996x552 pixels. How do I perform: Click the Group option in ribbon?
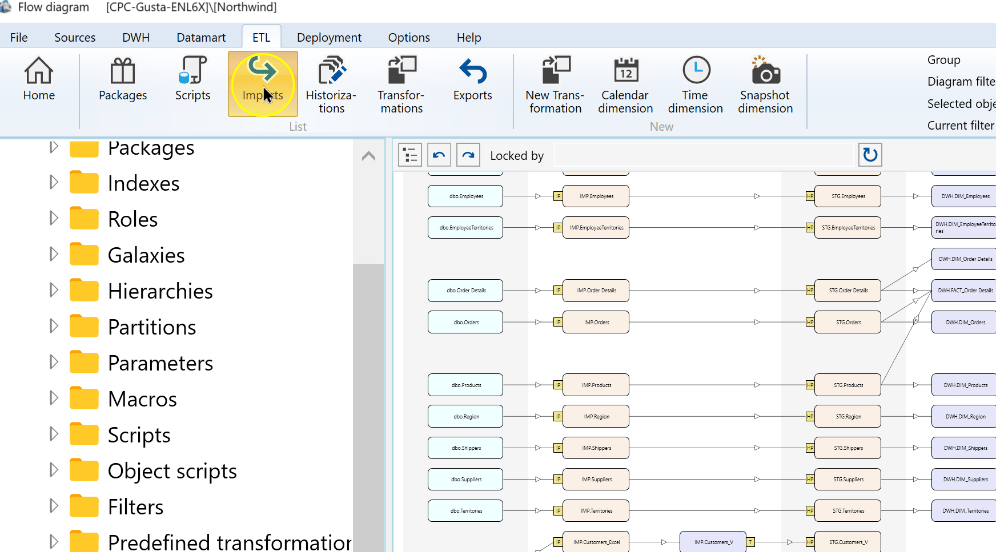click(943, 60)
